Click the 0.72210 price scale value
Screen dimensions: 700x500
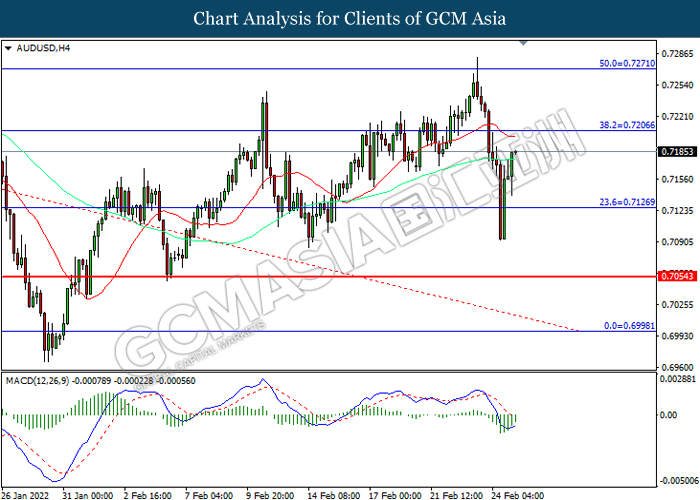(x=677, y=117)
